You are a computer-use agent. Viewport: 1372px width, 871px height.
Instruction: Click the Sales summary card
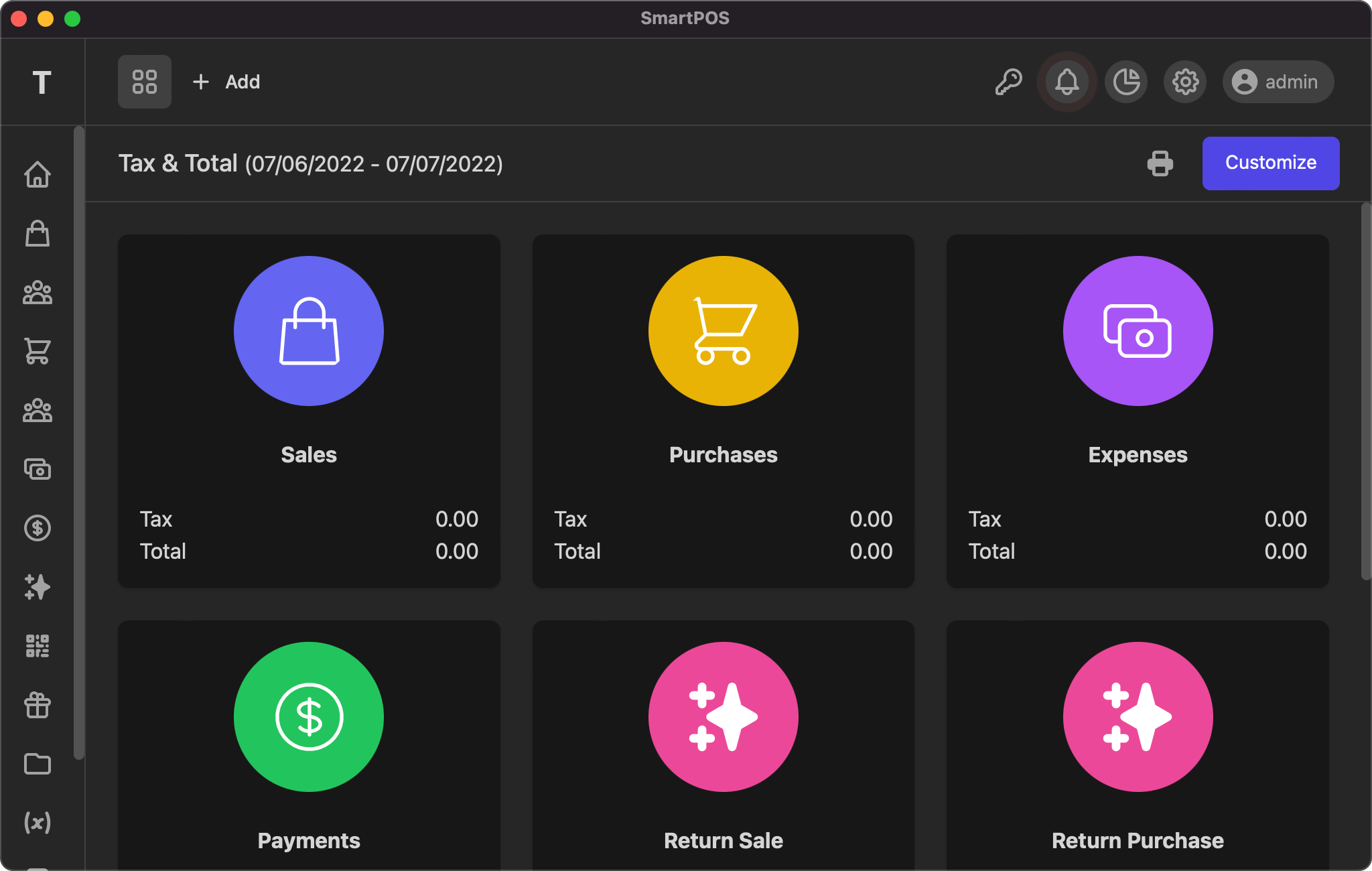click(x=309, y=411)
